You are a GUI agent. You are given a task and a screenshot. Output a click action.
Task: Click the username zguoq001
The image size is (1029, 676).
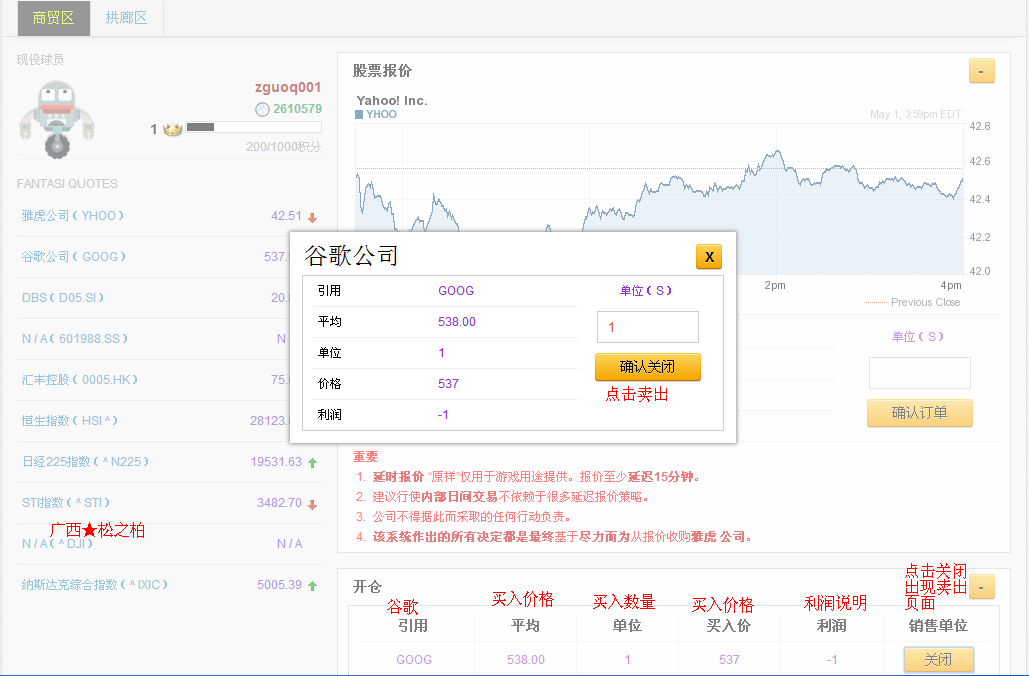tap(288, 87)
